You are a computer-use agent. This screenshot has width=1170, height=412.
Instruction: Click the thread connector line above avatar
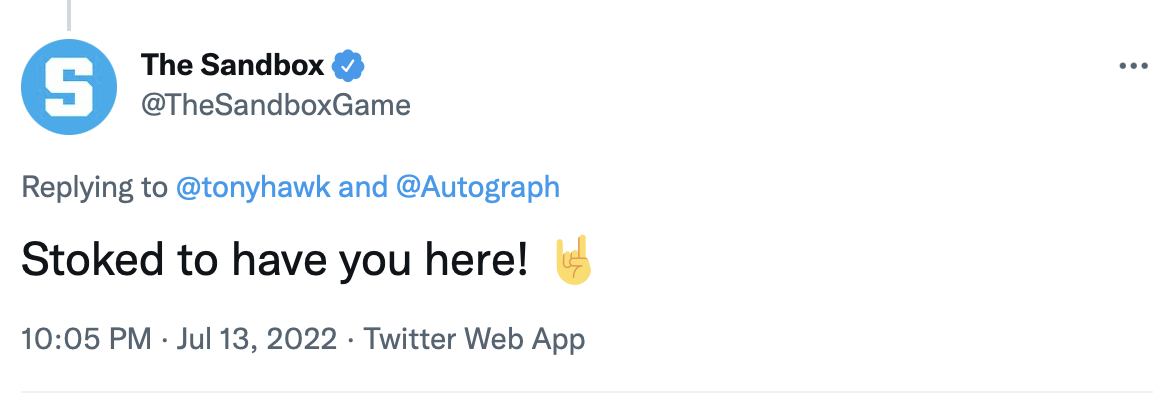69,15
